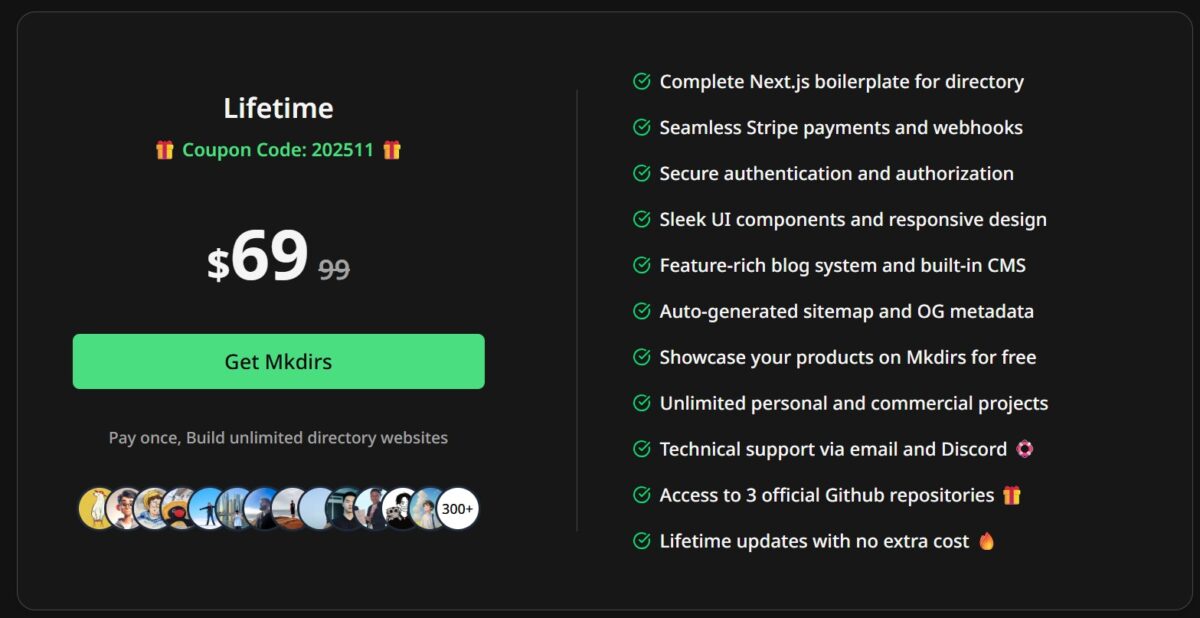This screenshot has width=1200, height=618.
Task: Click the check icon for Sleek UI components
Action: coord(642,219)
